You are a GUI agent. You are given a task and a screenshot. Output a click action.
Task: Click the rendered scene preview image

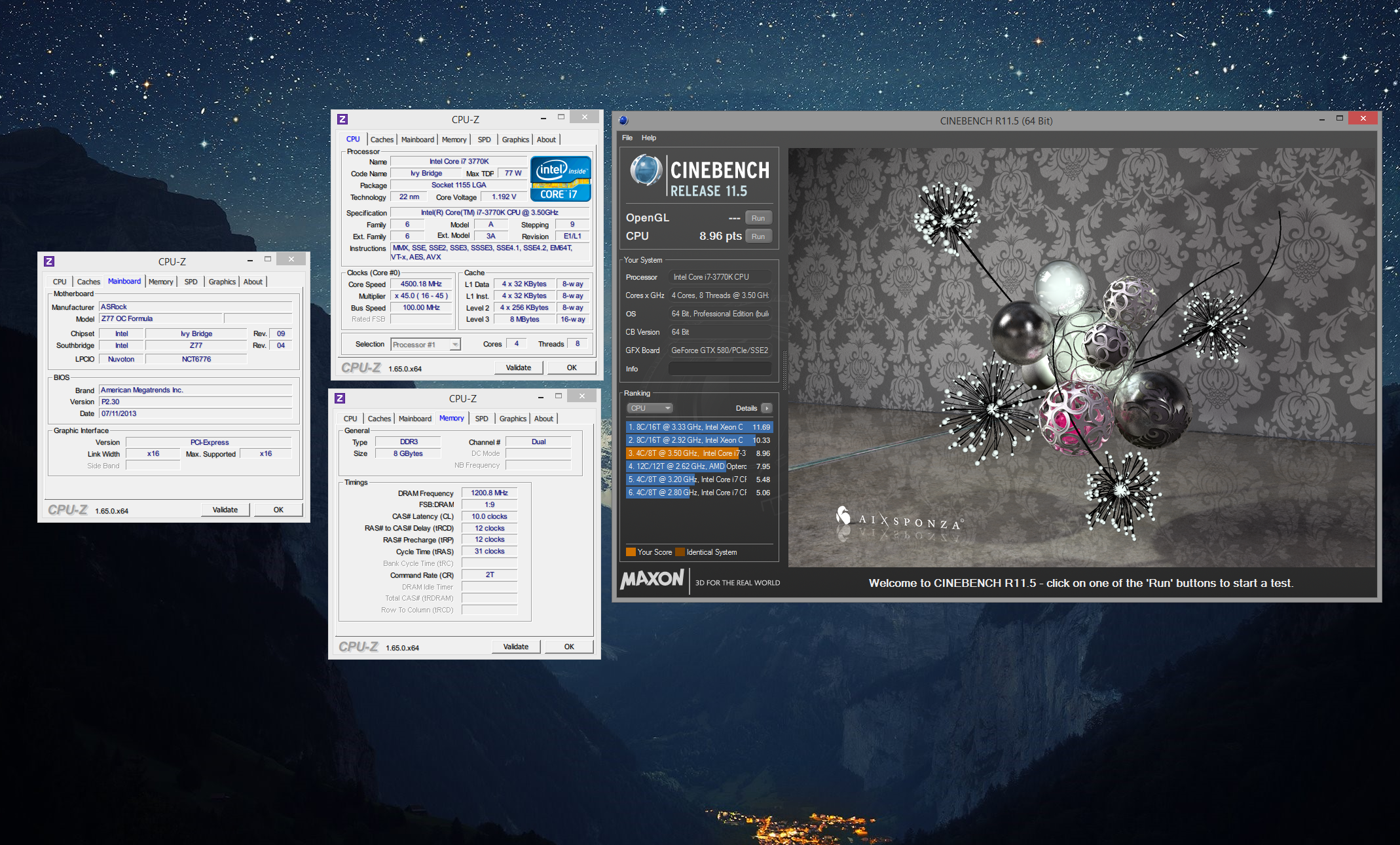[1082, 358]
